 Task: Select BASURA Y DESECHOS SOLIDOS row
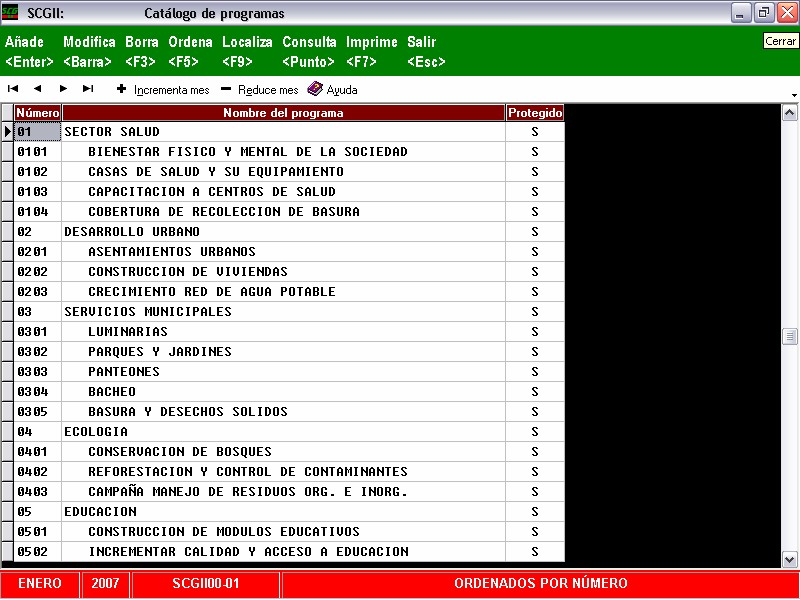[x=283, y=412]
